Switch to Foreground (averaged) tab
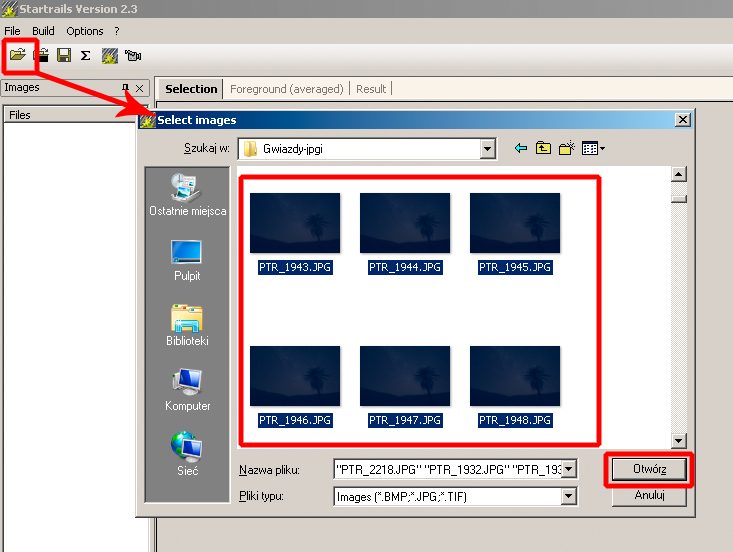The image size is (733, 552). pos(286,89)
